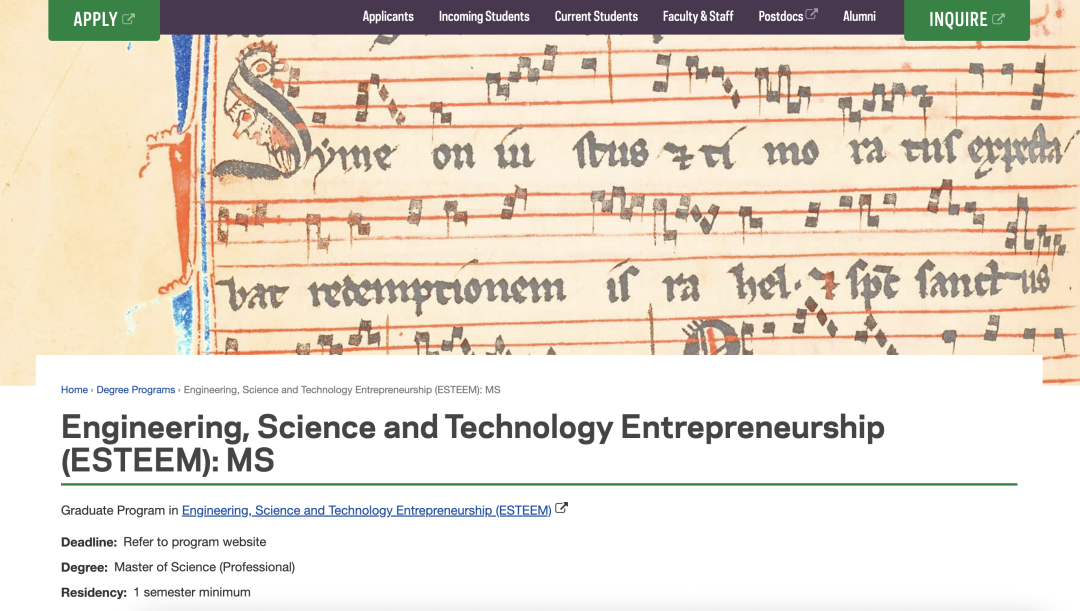
Task: Click the external link icon on APPLY
Action: coord(129,19)
